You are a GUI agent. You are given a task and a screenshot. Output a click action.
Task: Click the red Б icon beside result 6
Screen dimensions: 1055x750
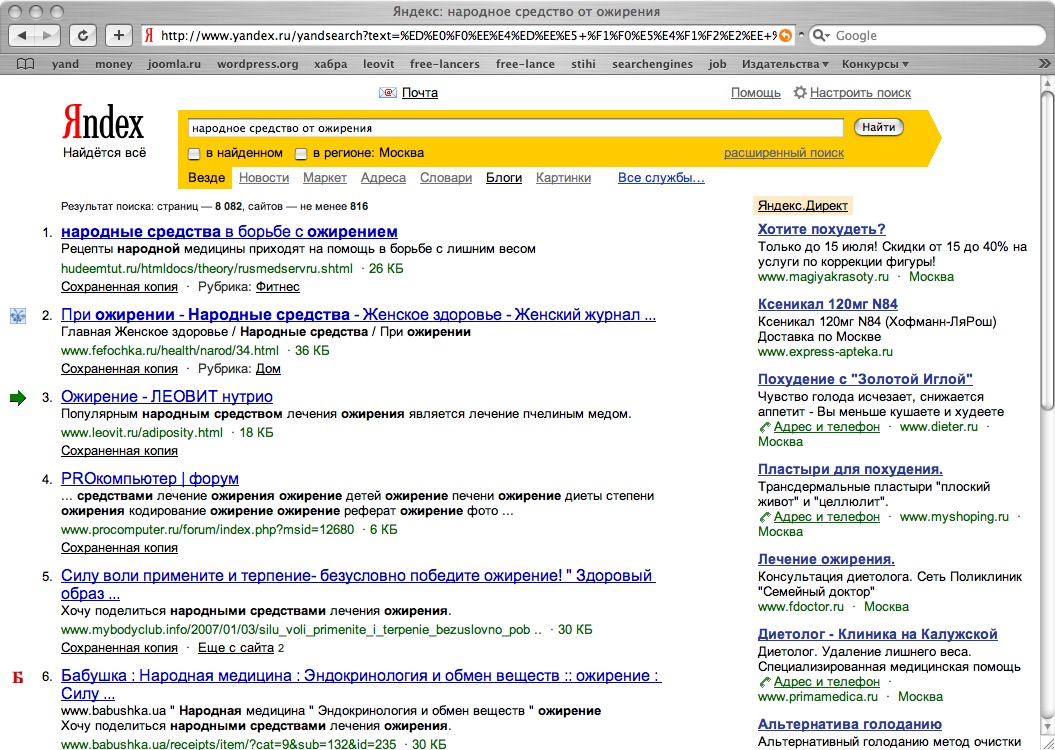click(18, 677)
